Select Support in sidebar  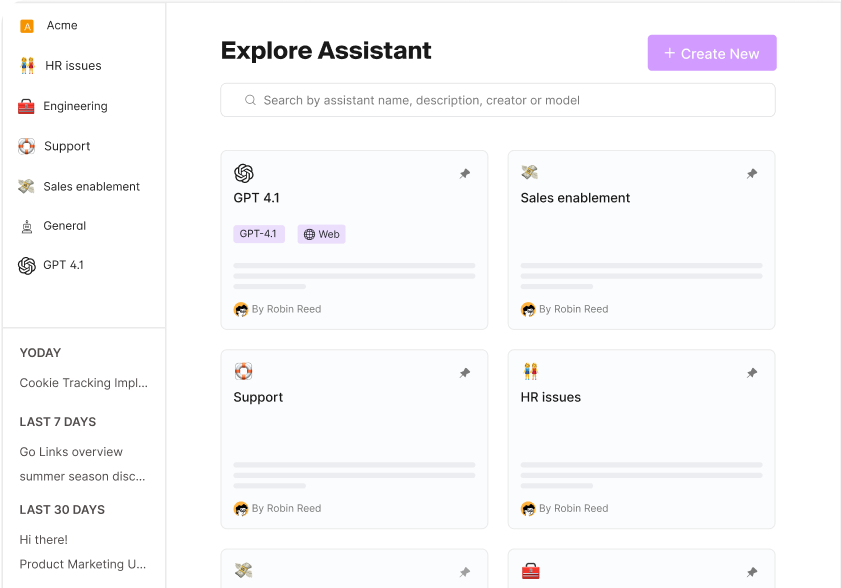[67, 146]
